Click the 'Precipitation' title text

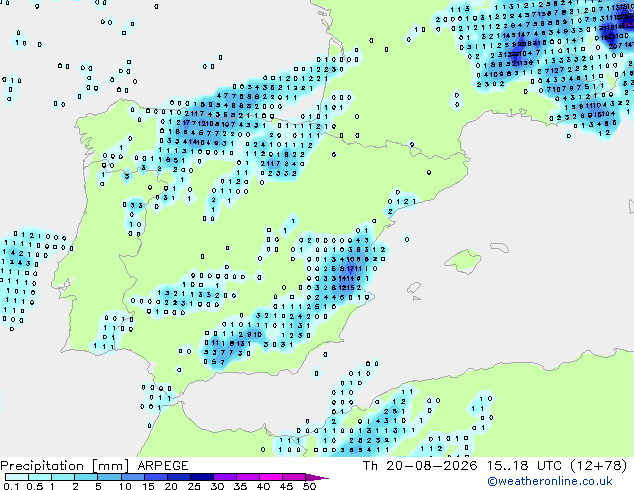pyautogui.click(x=42, y=466)
